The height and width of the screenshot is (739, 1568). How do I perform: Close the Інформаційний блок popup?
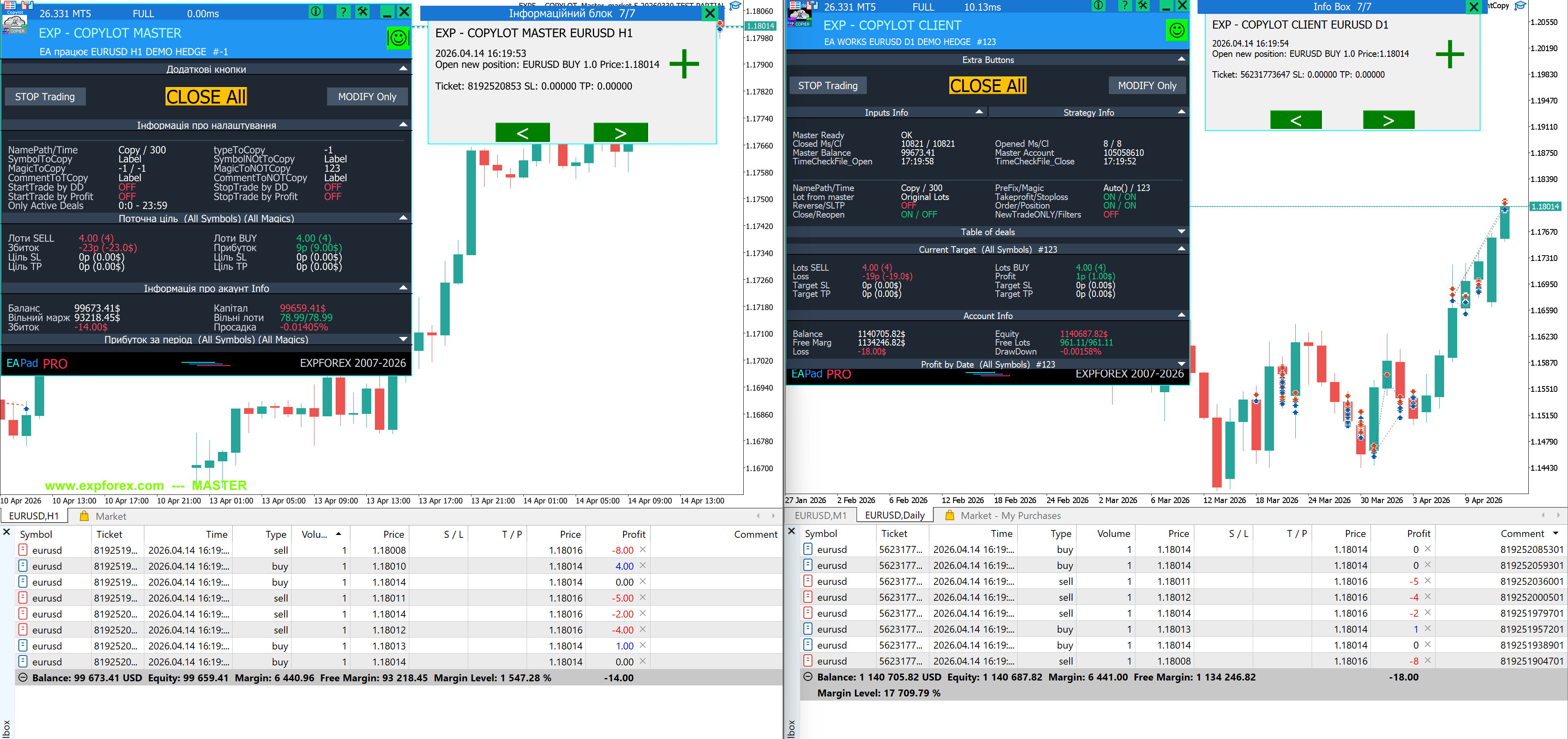pyautogui.click(x=710, y=13)
